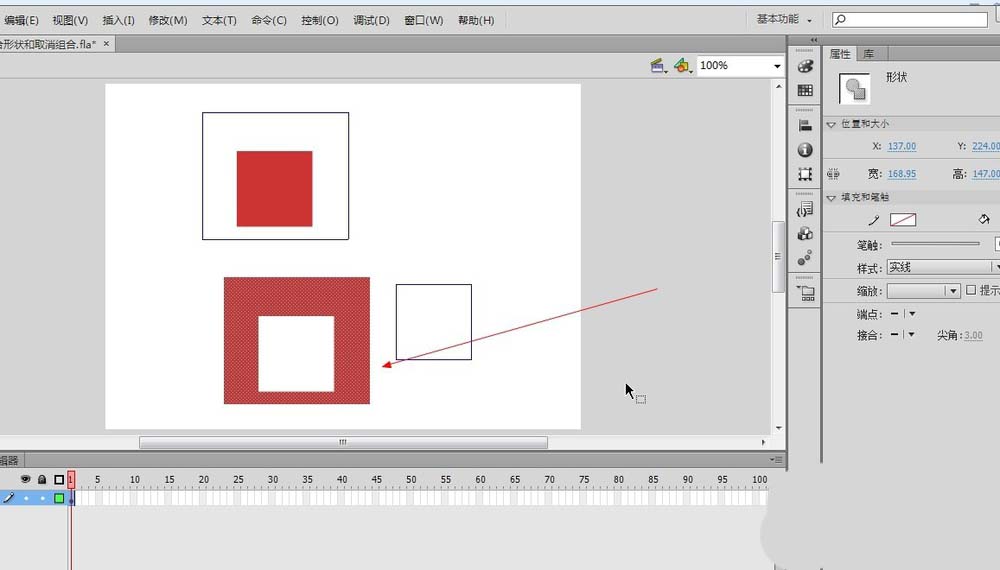The width and height of the screenshot is (1000, 570).
Task: Edit the 高 height value 147.00
Action: click(x=985, y=173)
